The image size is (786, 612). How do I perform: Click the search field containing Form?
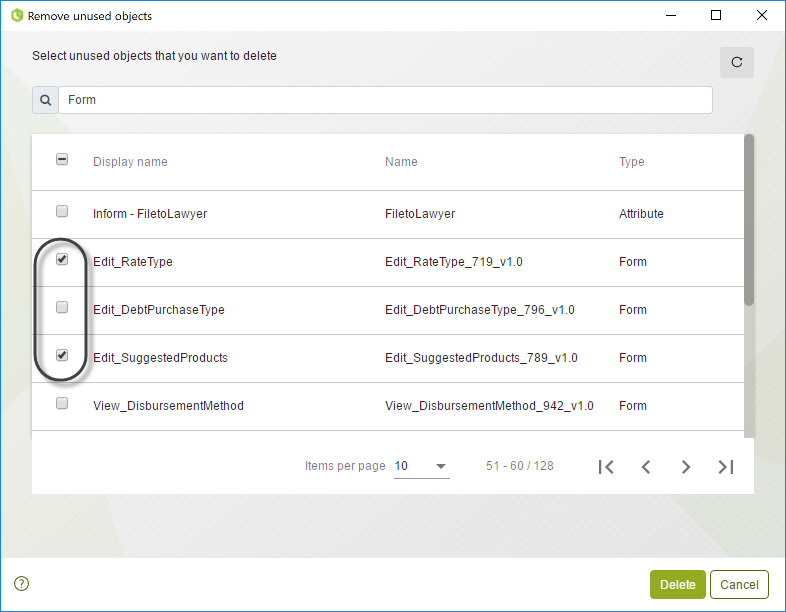[x=385, y=100]
